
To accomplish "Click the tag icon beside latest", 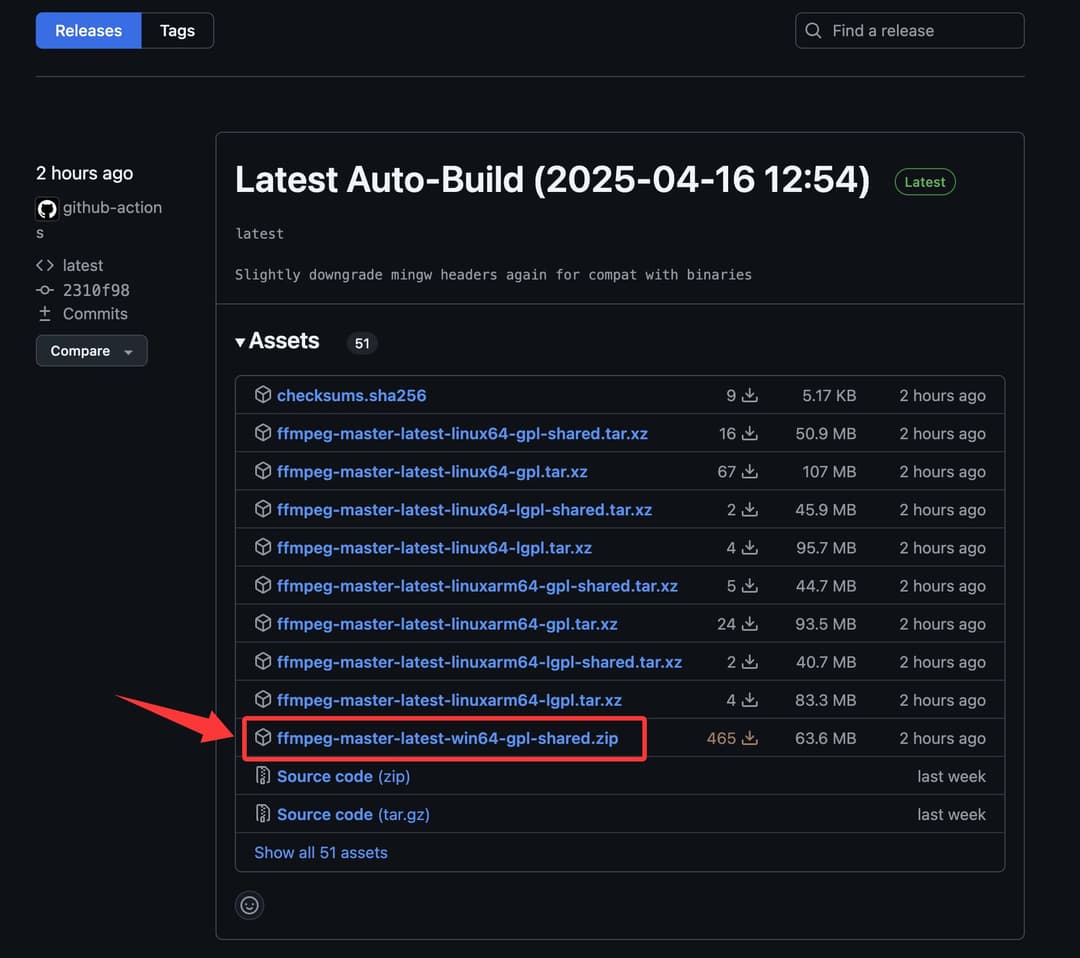I will click(x=45, y=265).
